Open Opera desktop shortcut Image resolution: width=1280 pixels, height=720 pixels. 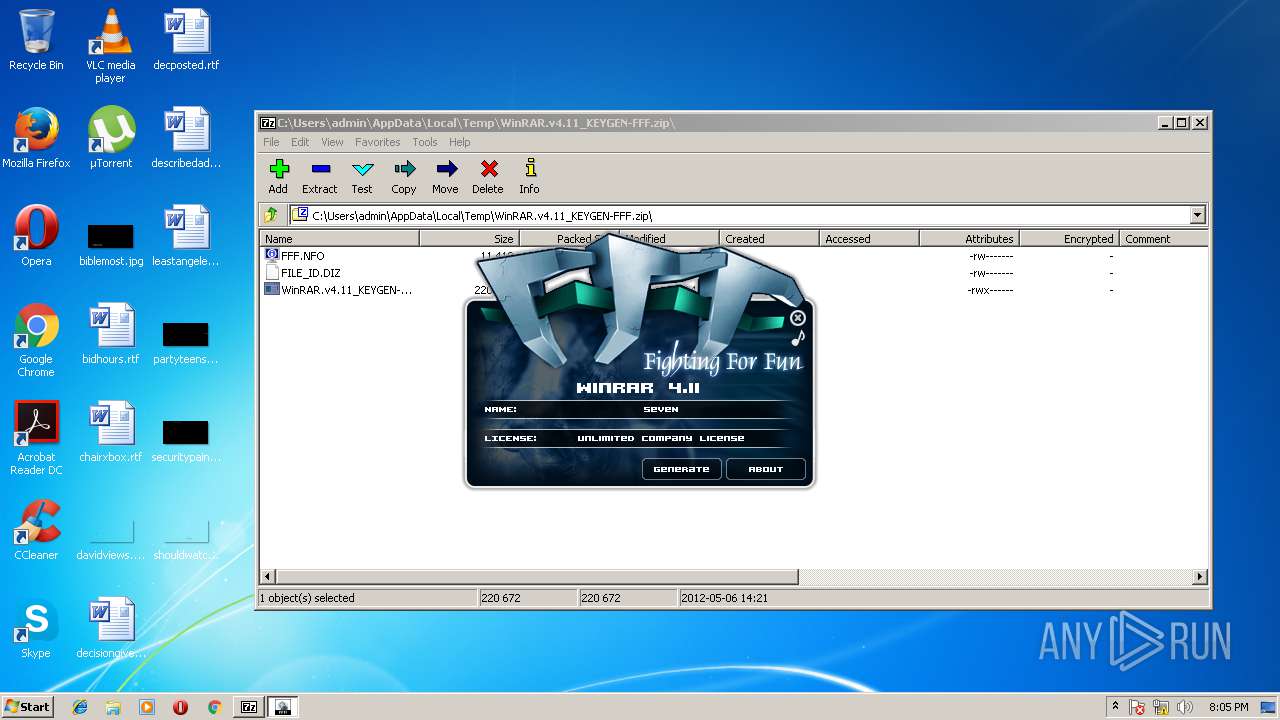point(36,236)
